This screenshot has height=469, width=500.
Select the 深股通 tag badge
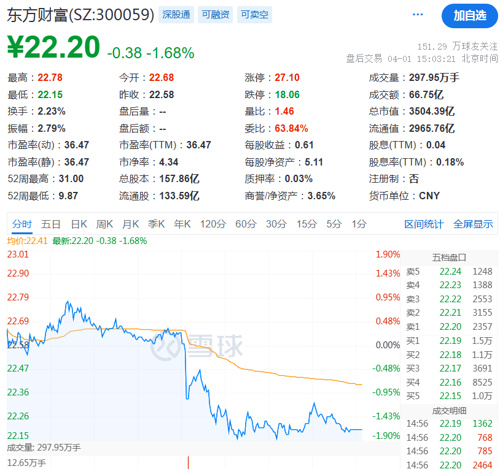click(176, 15)
